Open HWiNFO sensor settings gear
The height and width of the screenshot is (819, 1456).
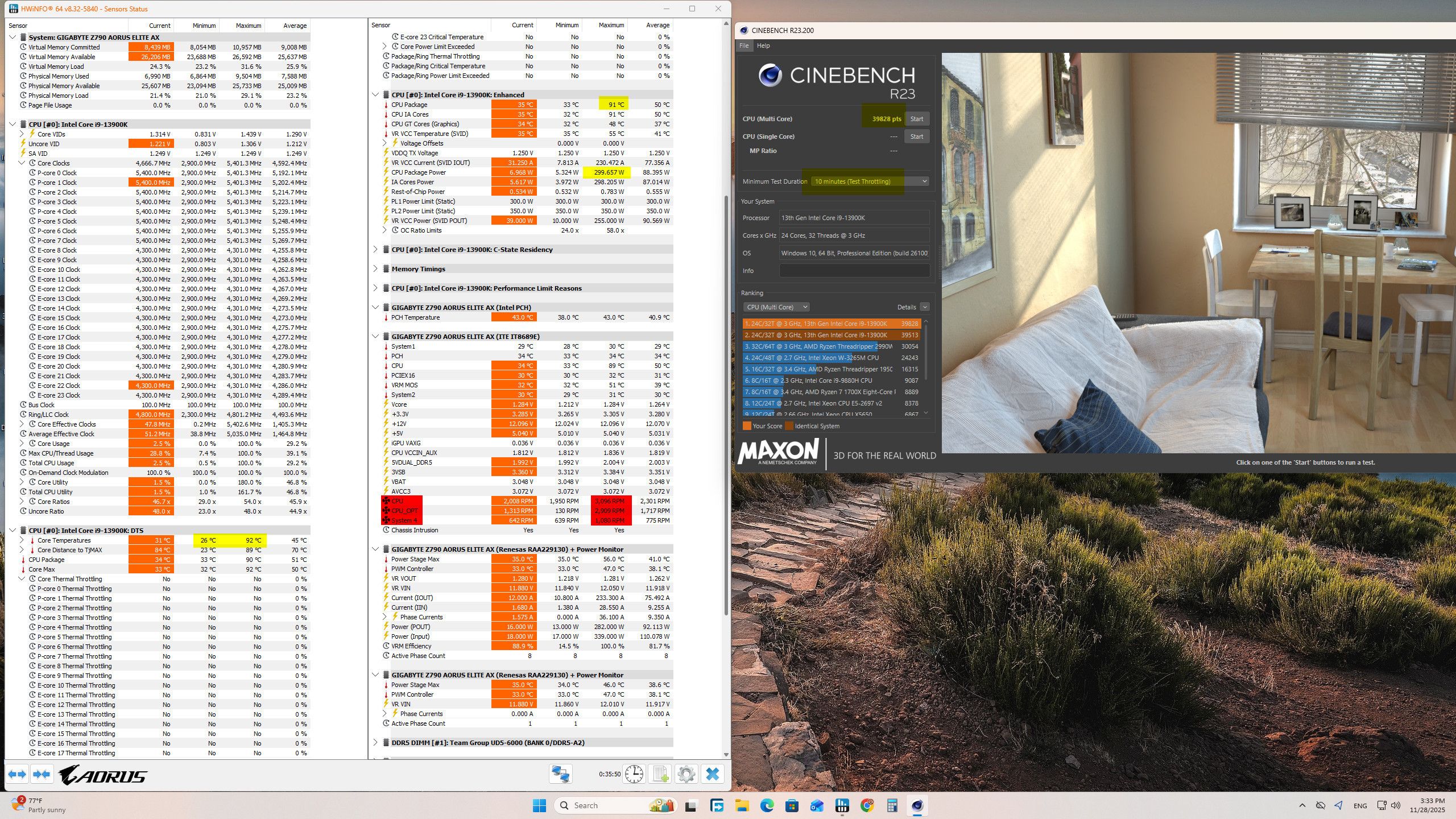pos(686,774)
